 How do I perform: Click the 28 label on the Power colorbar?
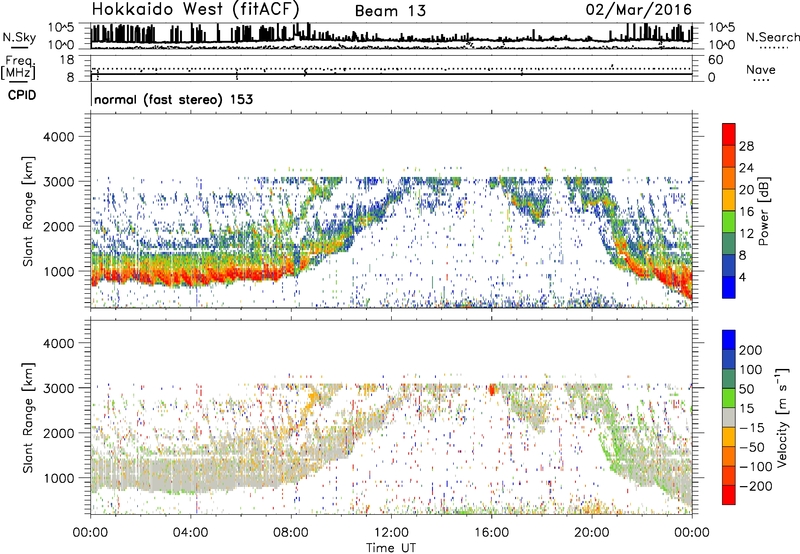[x=746, y=146]
